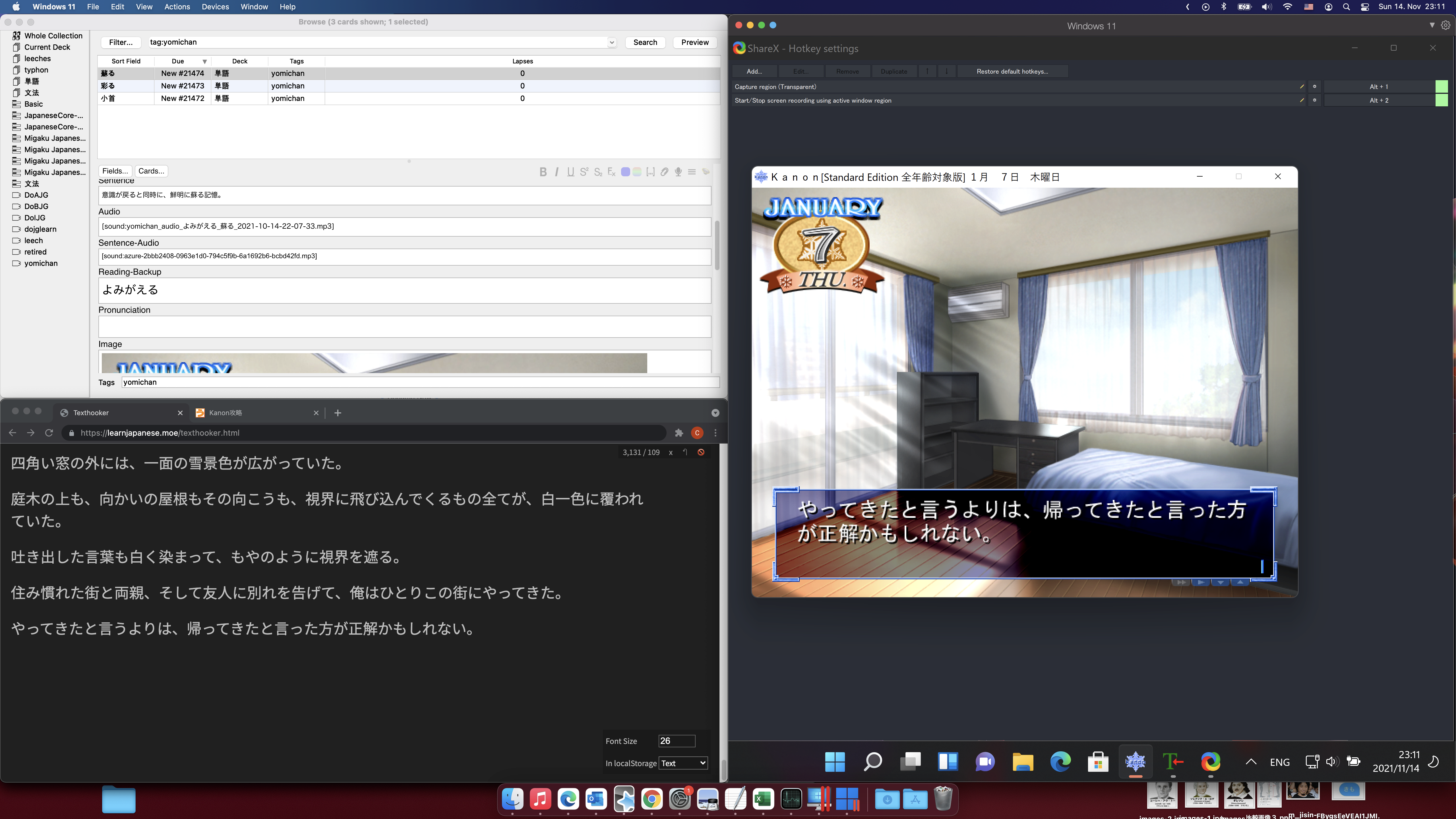This screenshot has width=1456, height=819.
Task: Toggle the green status box for Alt + 2
Action: tap(1442, 100)
